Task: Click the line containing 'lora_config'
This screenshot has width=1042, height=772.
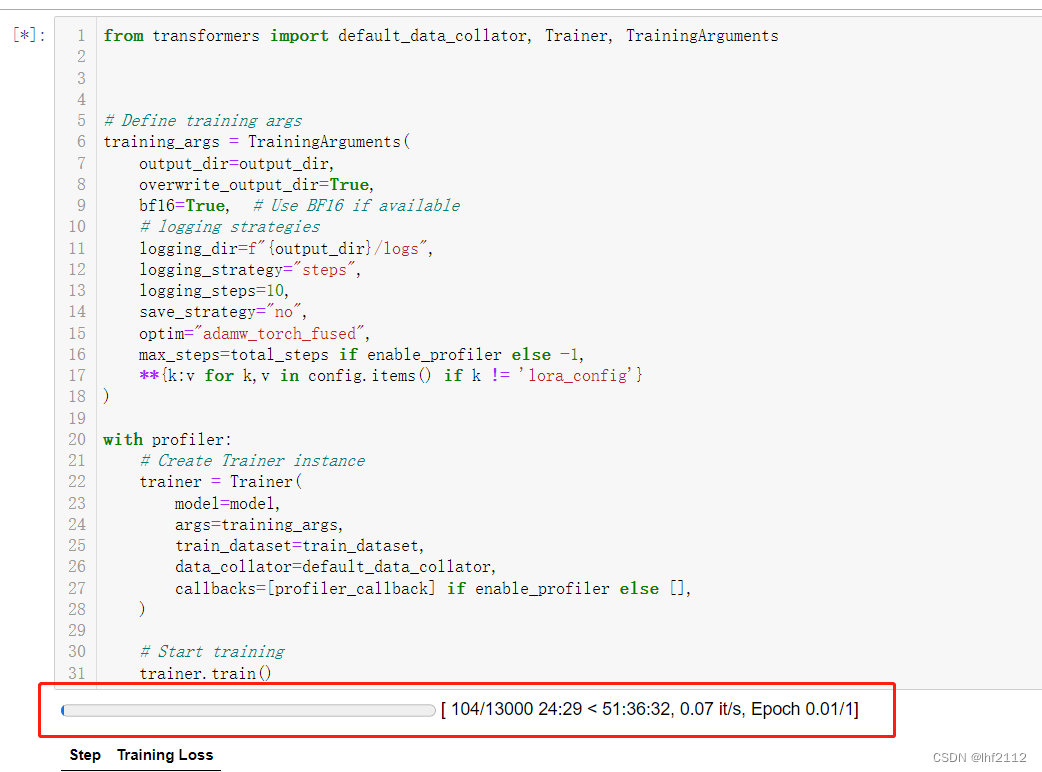Action: point(391,376)
